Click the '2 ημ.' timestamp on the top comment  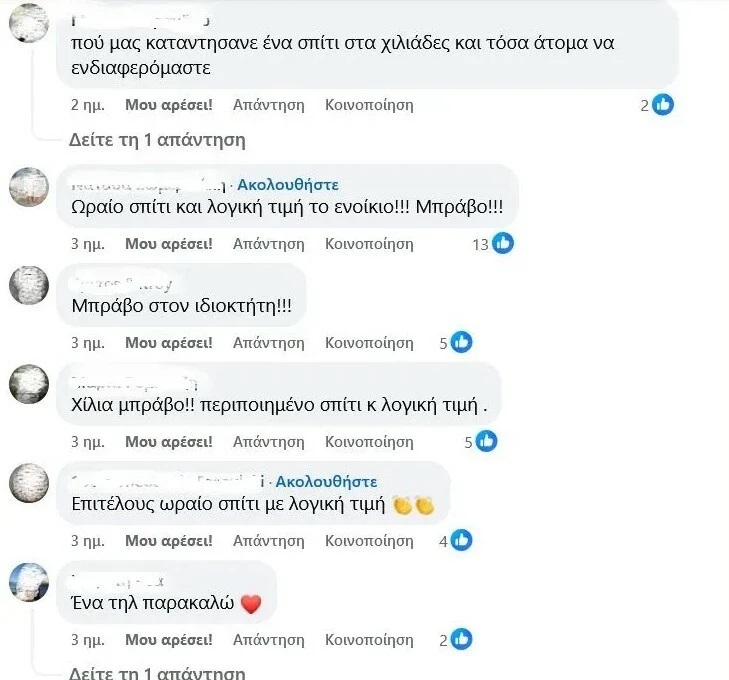coord(88,104)
